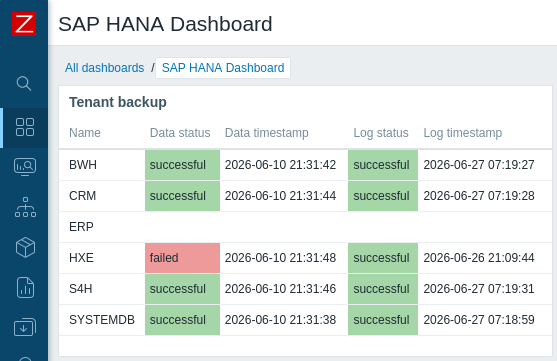Click the SAP HANA Dashboard page heading
This screenshot has height=361, width=557.
(x=165, y=24)
